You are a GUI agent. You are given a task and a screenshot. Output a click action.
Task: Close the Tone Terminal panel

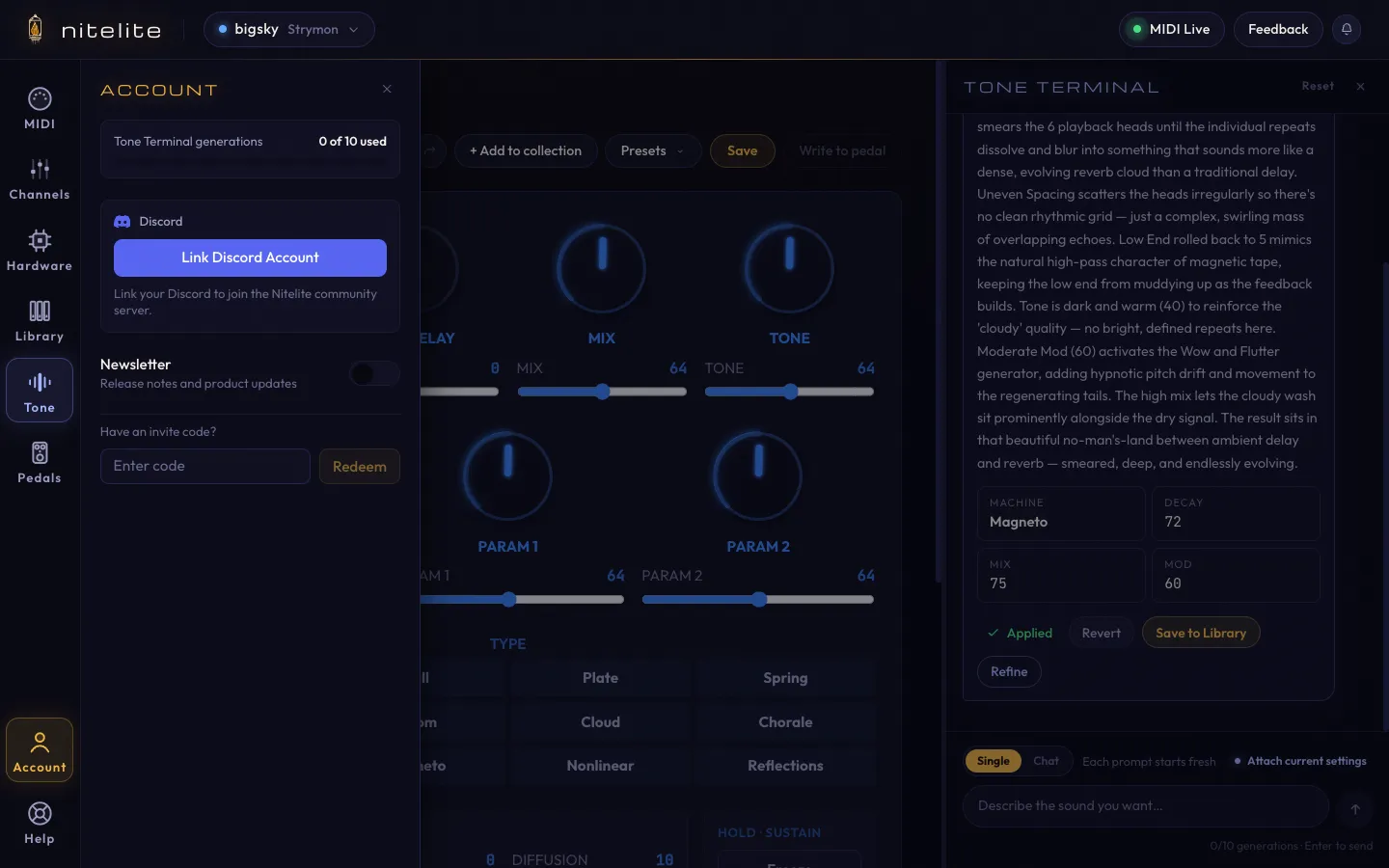[x=1360, y=87]
